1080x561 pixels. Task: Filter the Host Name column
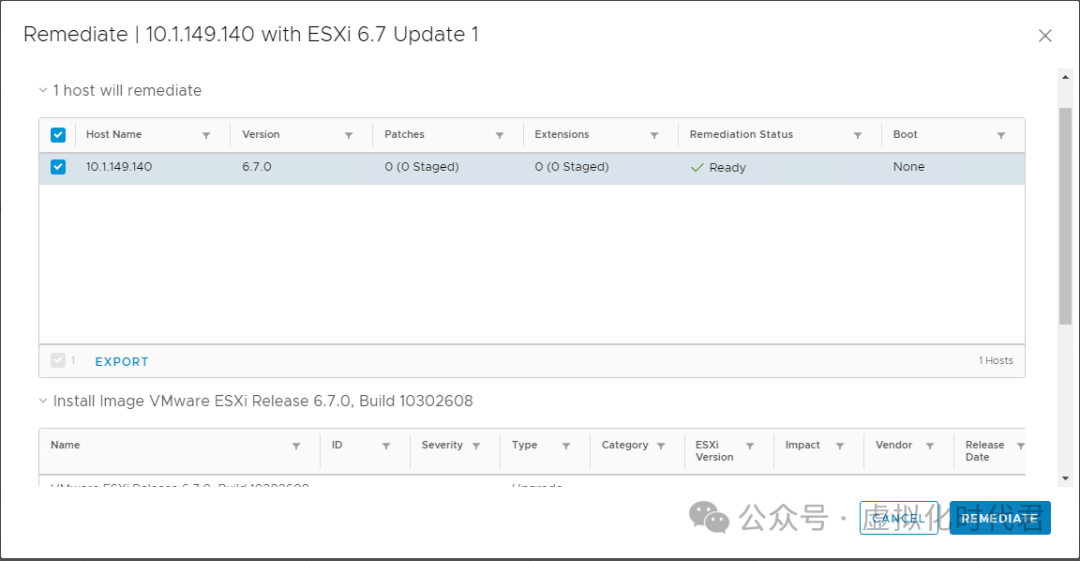pyautogui.click(x=206, y=136)
